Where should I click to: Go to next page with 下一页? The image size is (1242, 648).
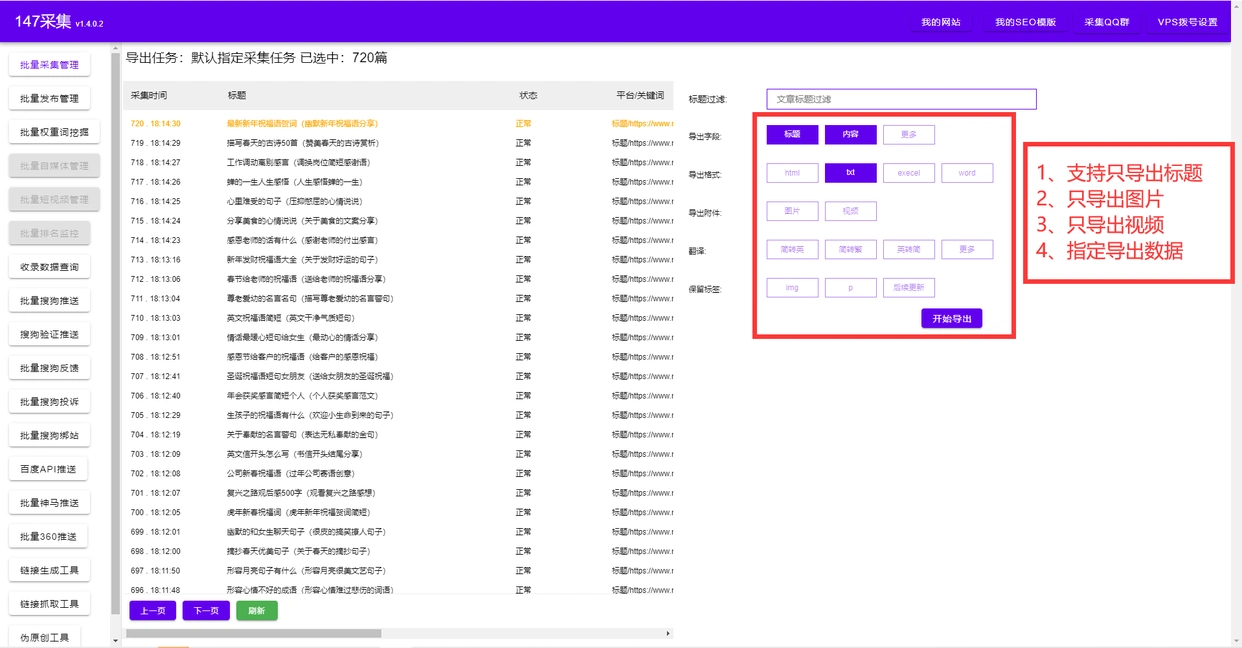(206, 611)
